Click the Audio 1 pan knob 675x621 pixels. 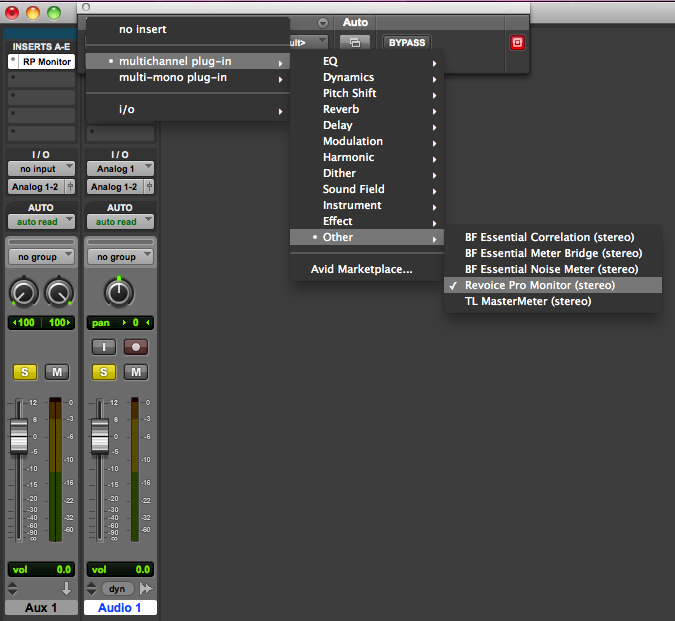click(x=119, y=292)
